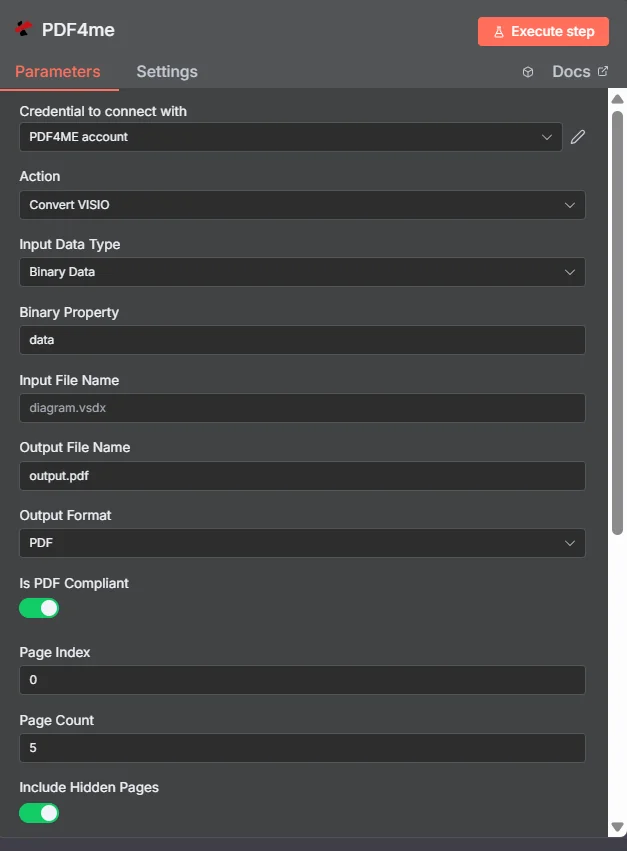Image resolution: width=627 pixels, height=851 pixels.
Task: Click the Include Hidden Pages label
Action: coord(89,788)
